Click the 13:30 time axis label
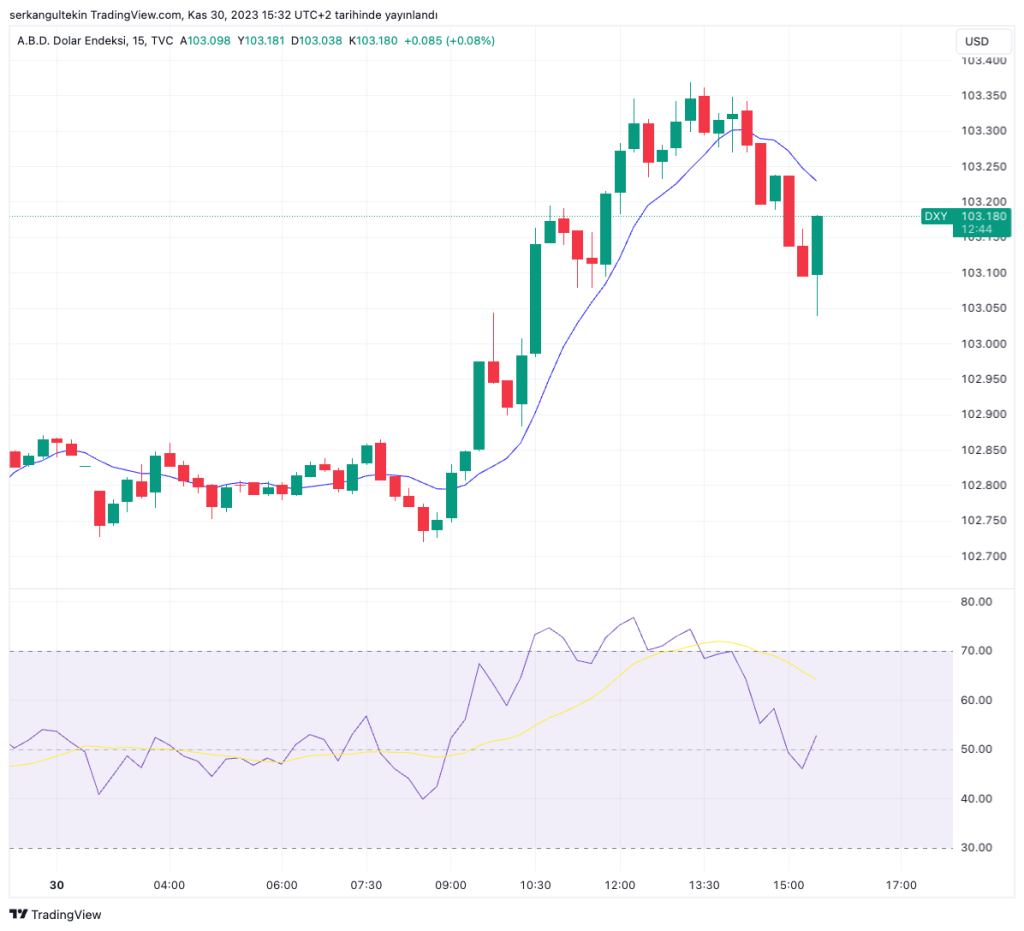This screenshot has width=1024, height=931. pyautogui.click(x=704, y=885)
